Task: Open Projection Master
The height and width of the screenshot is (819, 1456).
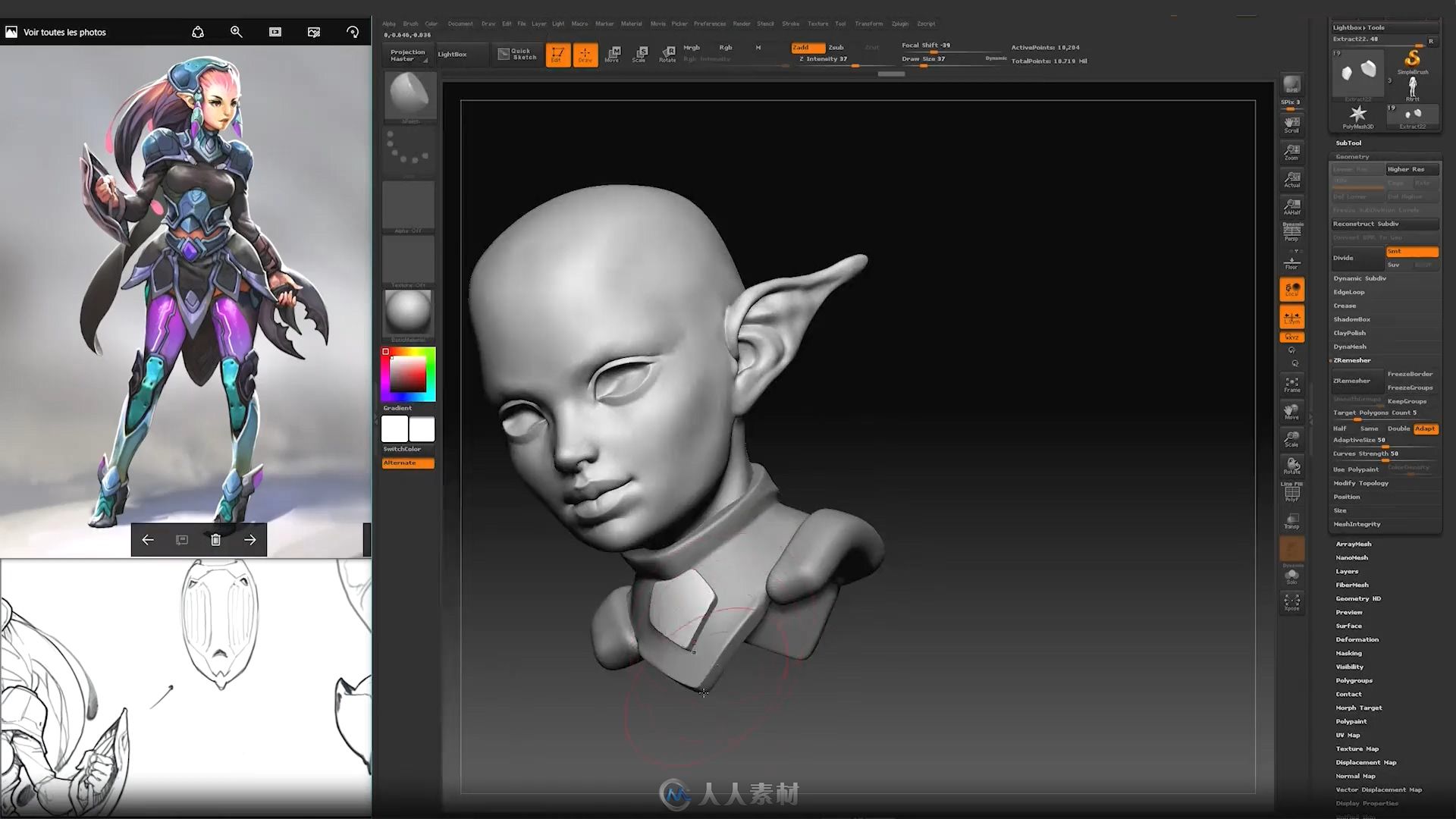Action: pyautogui.click(x=408, y=55)
